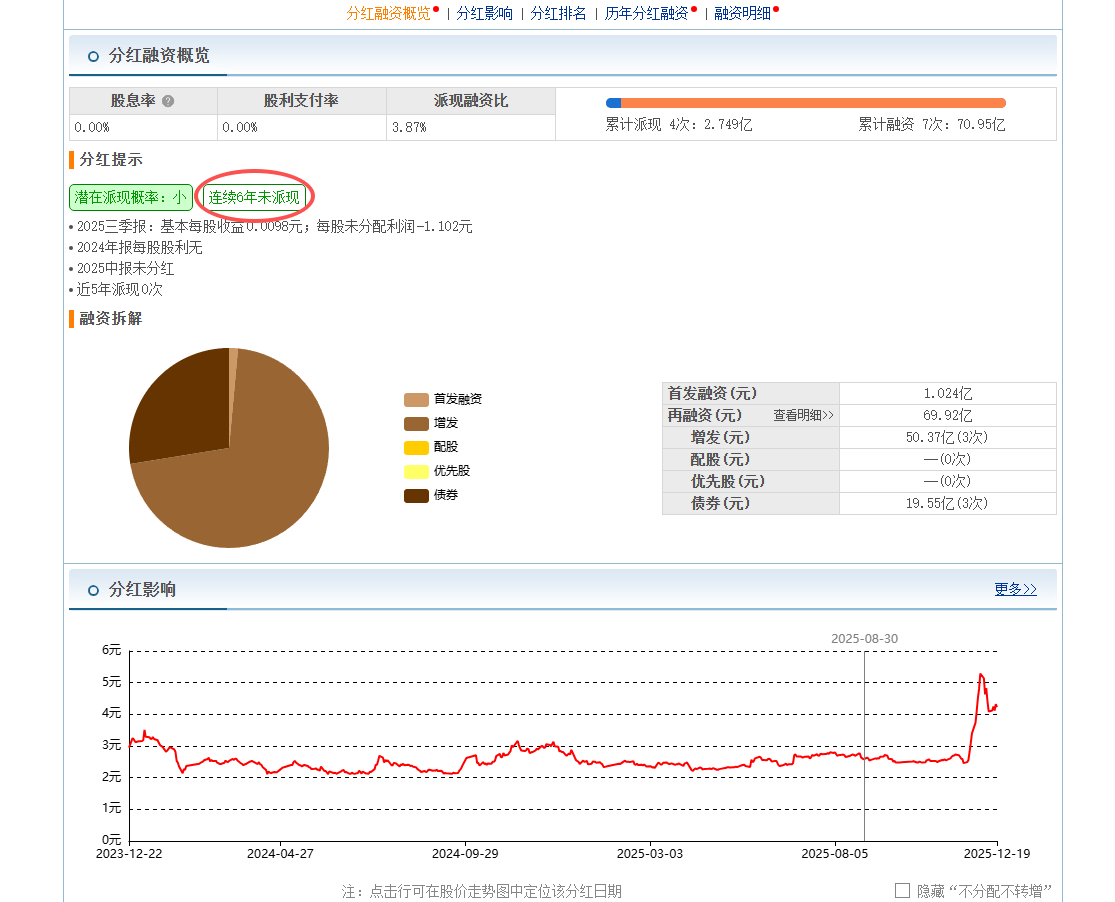This screenshot has width=1115, height=902.
Task: Click the 优先股 legend color swatch
Action: click(416, 472)
